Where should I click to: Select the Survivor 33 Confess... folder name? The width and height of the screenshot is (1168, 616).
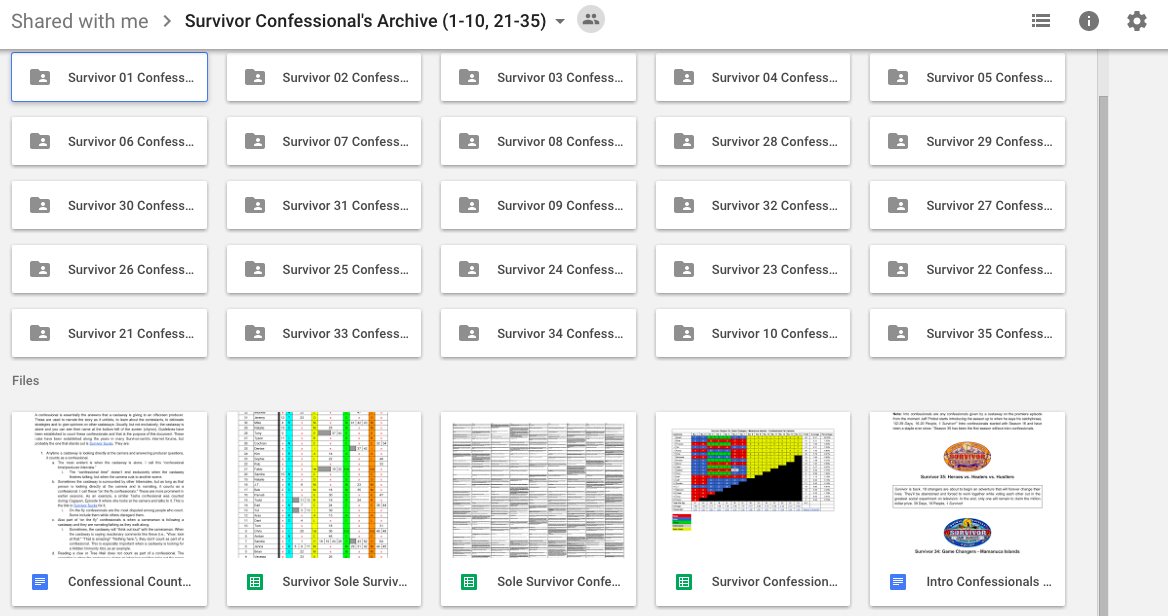(x=345, y=334)
